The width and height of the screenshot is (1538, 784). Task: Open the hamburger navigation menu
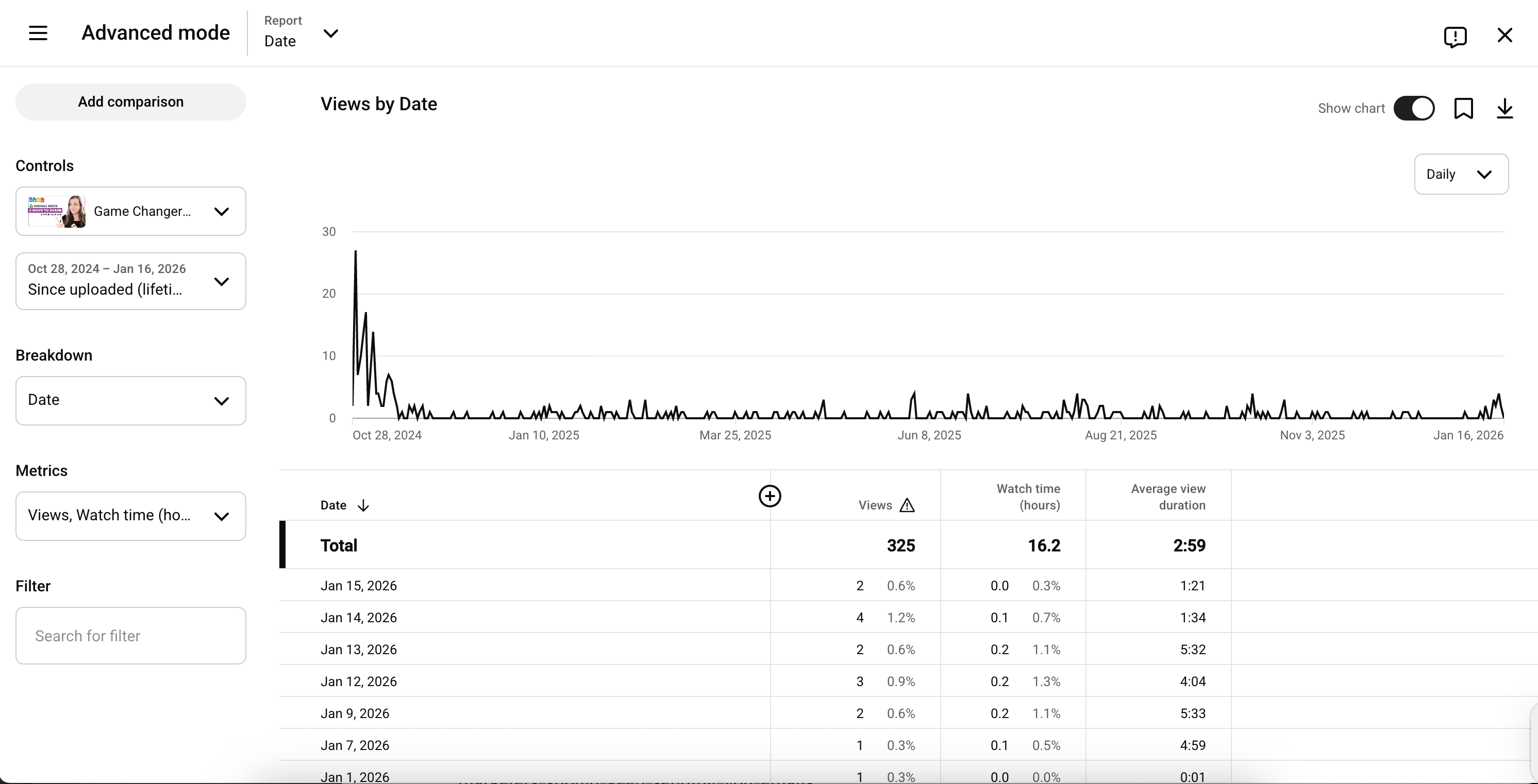pos(38,33)
